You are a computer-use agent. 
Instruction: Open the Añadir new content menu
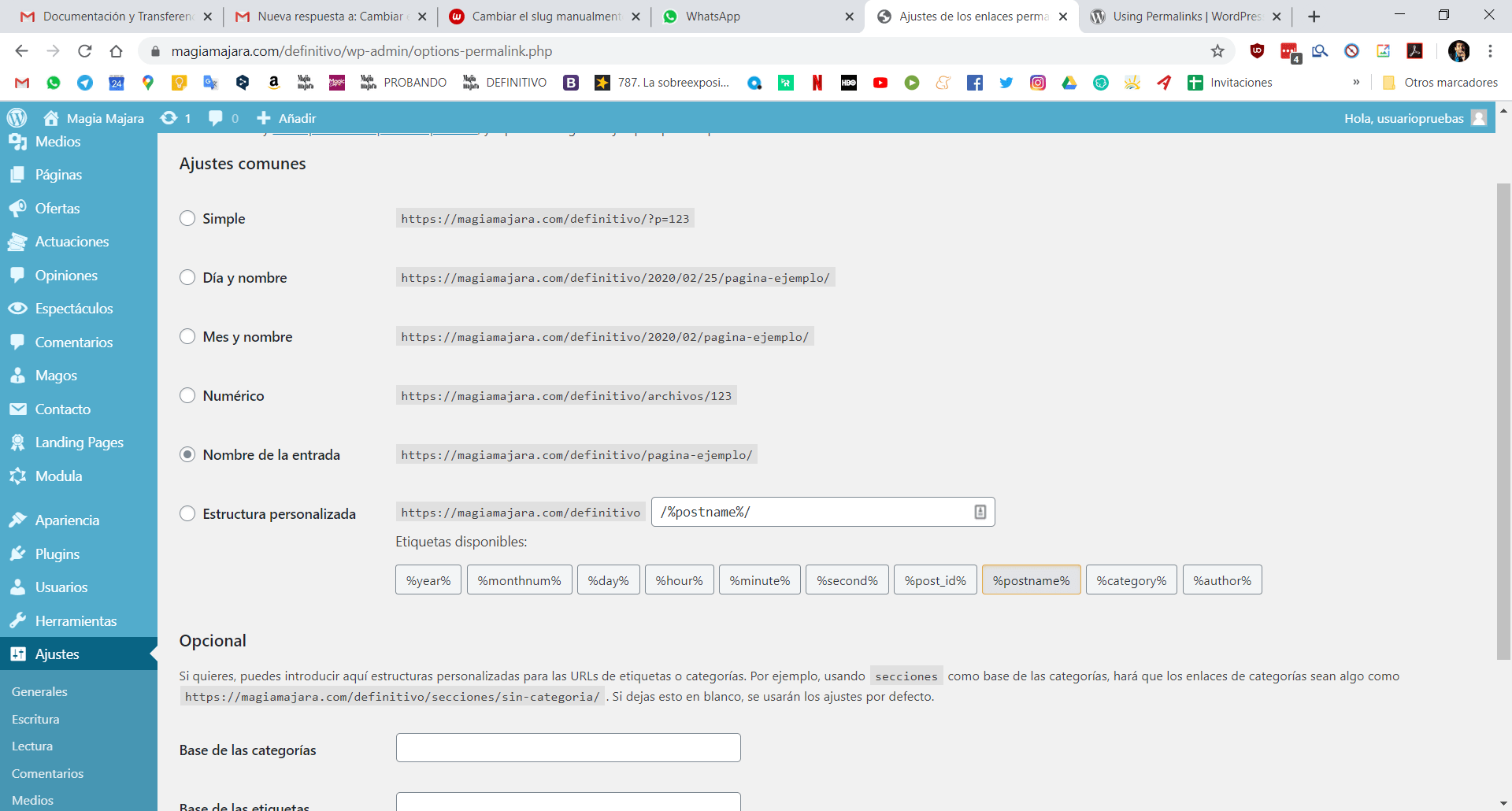tap(287, 118)
